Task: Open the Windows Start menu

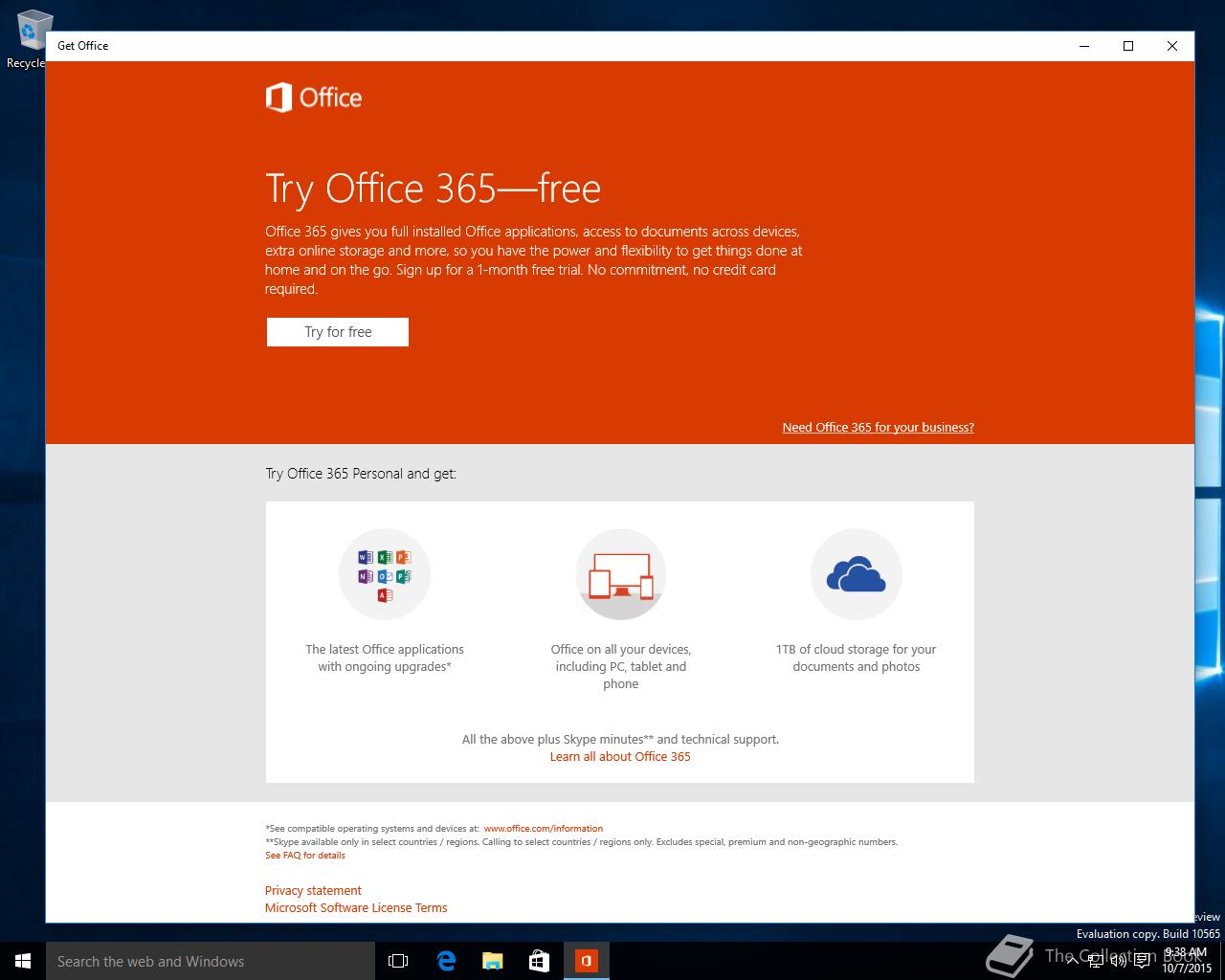Action: [x=23, y=961]
